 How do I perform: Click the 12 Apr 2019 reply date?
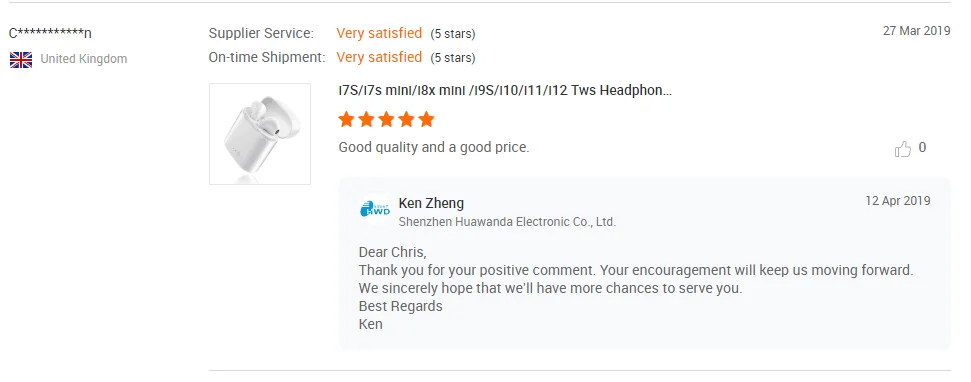tap(898, 201)
